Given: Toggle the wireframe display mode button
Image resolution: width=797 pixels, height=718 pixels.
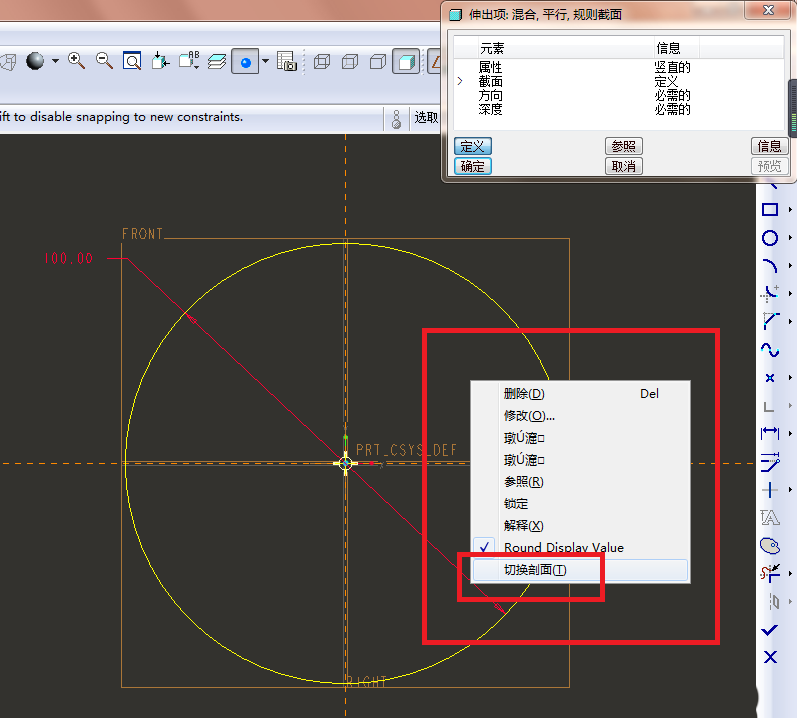Looking at the screenshot, I should click(322, 62).
